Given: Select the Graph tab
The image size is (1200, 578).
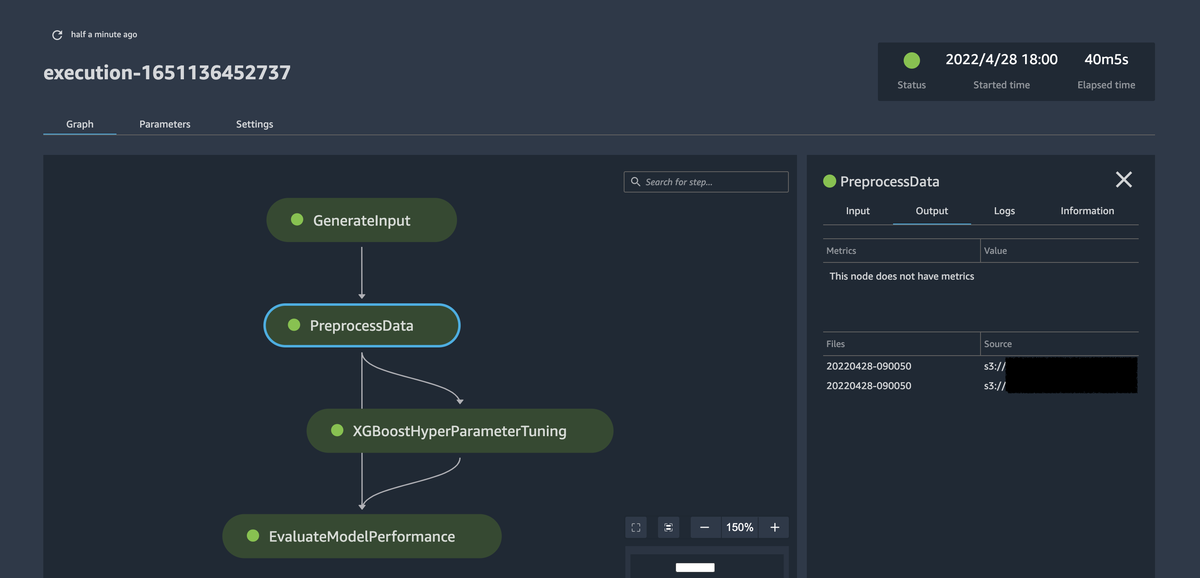Looking at the screenshot, I should [80, 124].
